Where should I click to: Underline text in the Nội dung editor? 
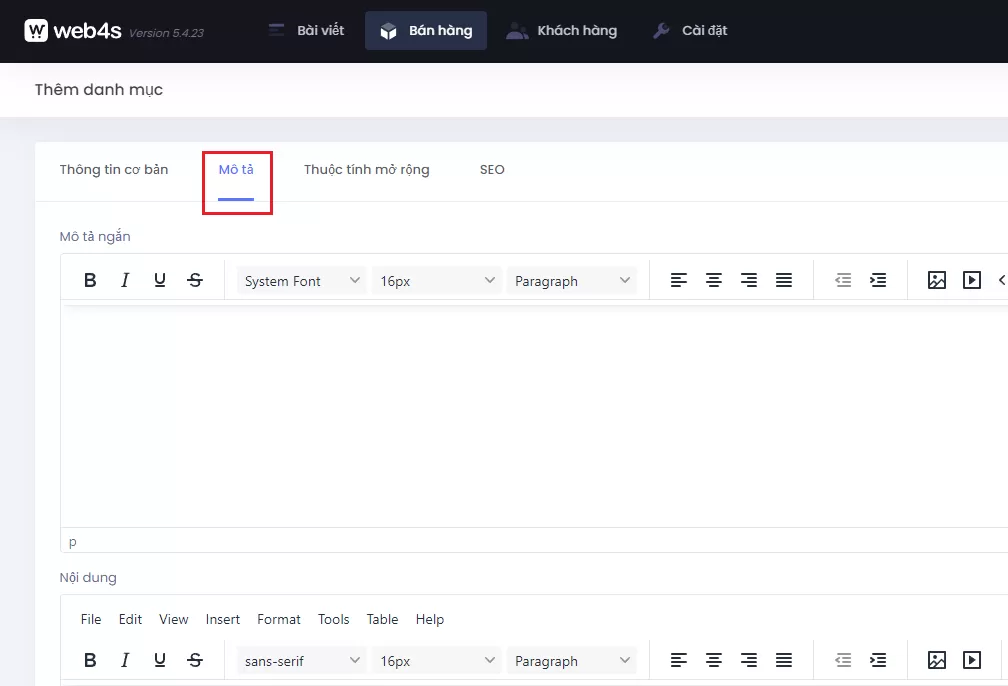(160, 660)
